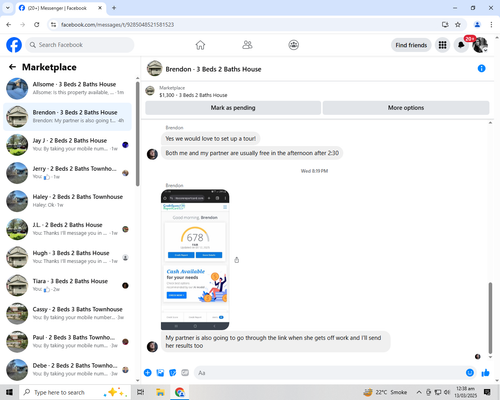The image size is (500, 400).
Task: Open Task View on taskbar
Action: [141, 392]
